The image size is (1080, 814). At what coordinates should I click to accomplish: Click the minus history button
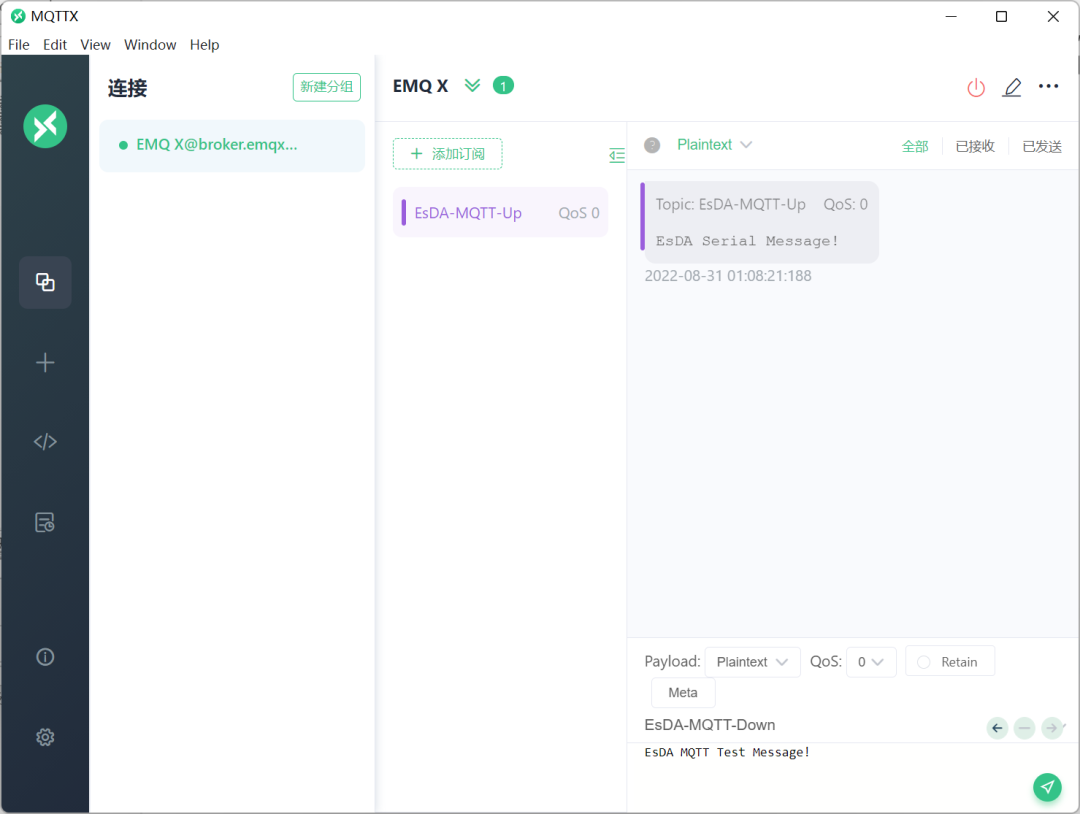tap(1024, 728)
